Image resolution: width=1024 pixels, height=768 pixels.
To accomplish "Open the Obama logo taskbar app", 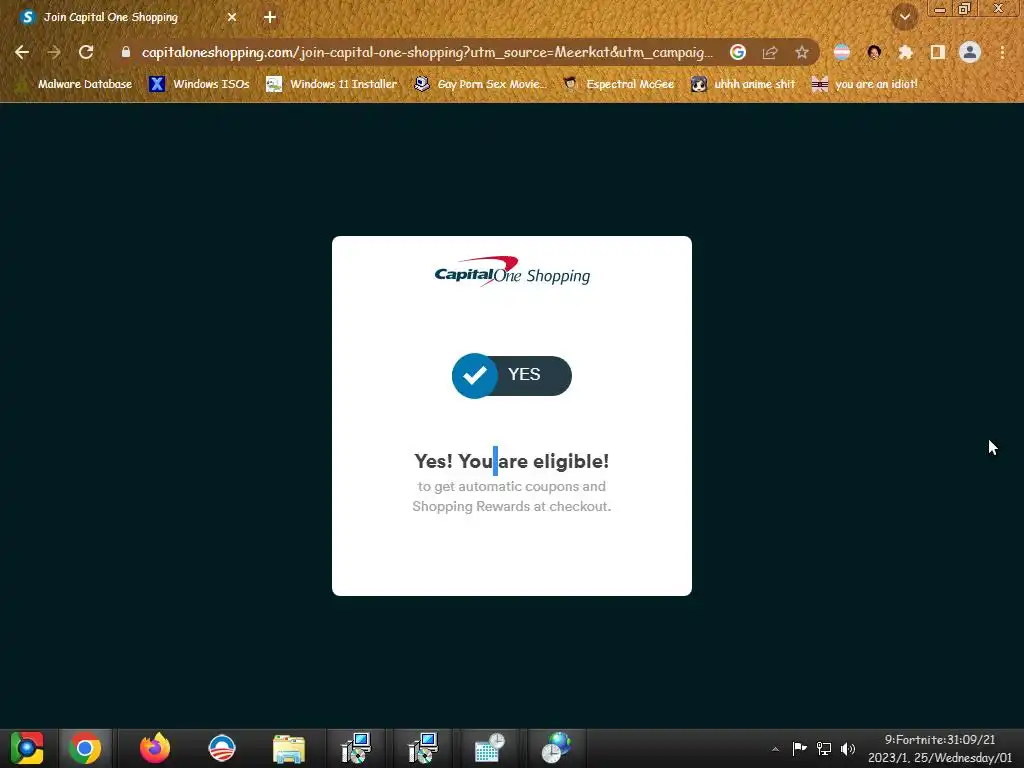I will point(222,748).
